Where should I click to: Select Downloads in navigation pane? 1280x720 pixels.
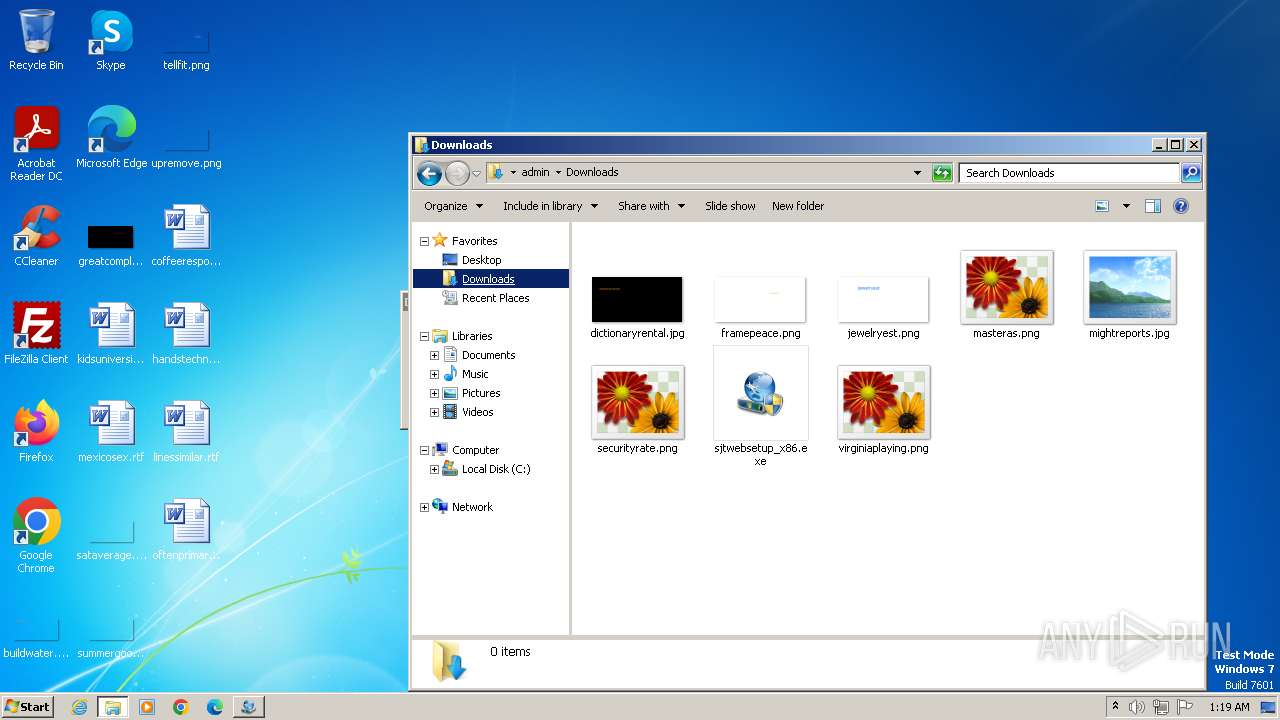(488, 279)
